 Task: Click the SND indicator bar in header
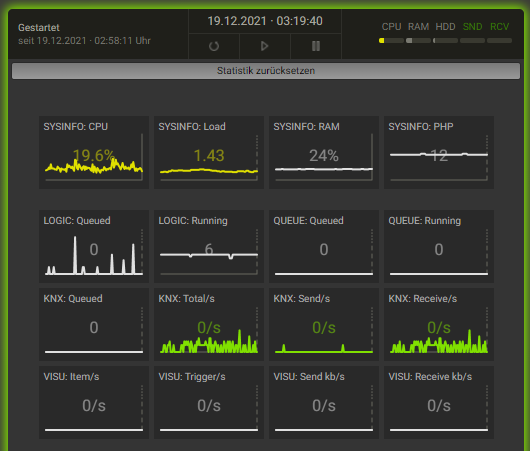[473, 41]
